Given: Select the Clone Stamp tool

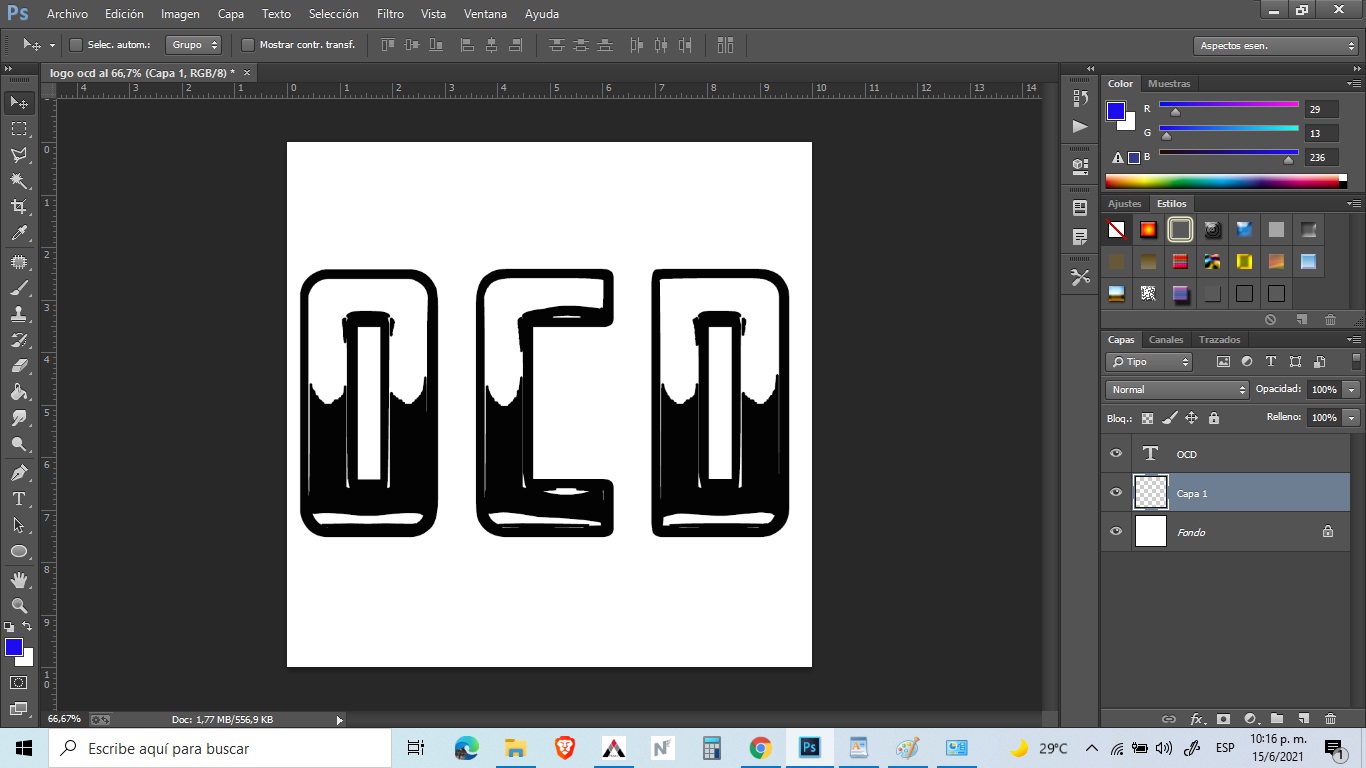Looking at the screenshot, I should click(19, 314).
